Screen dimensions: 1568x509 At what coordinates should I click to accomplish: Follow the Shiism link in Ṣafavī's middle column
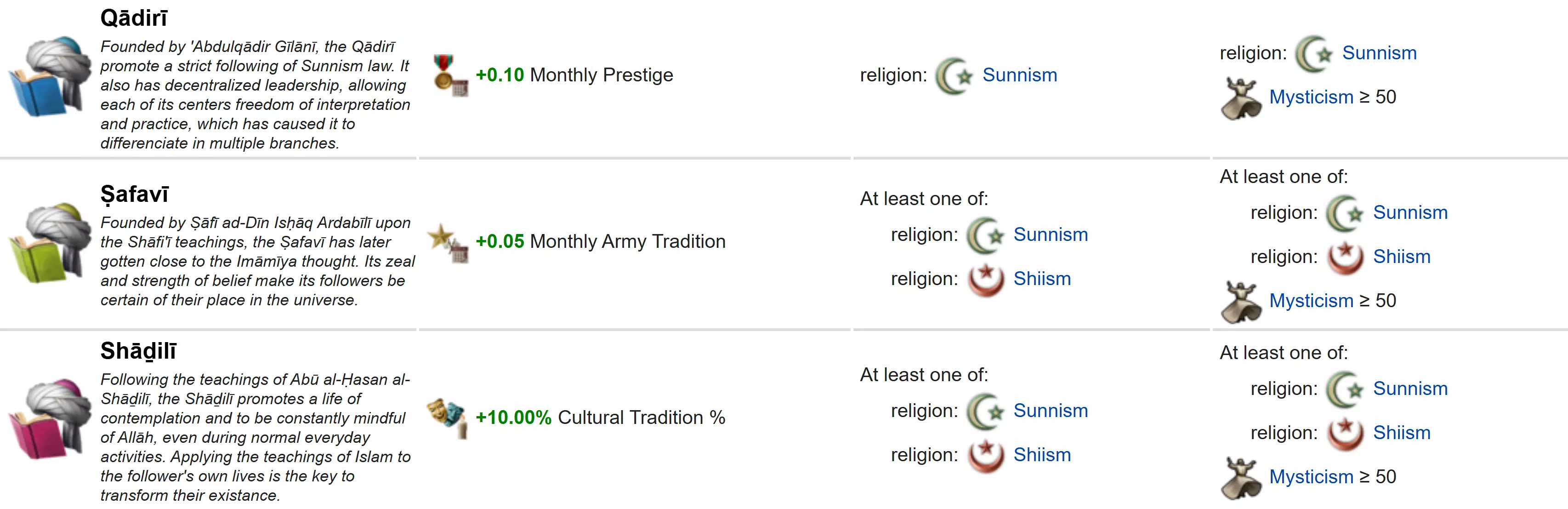1041,279
